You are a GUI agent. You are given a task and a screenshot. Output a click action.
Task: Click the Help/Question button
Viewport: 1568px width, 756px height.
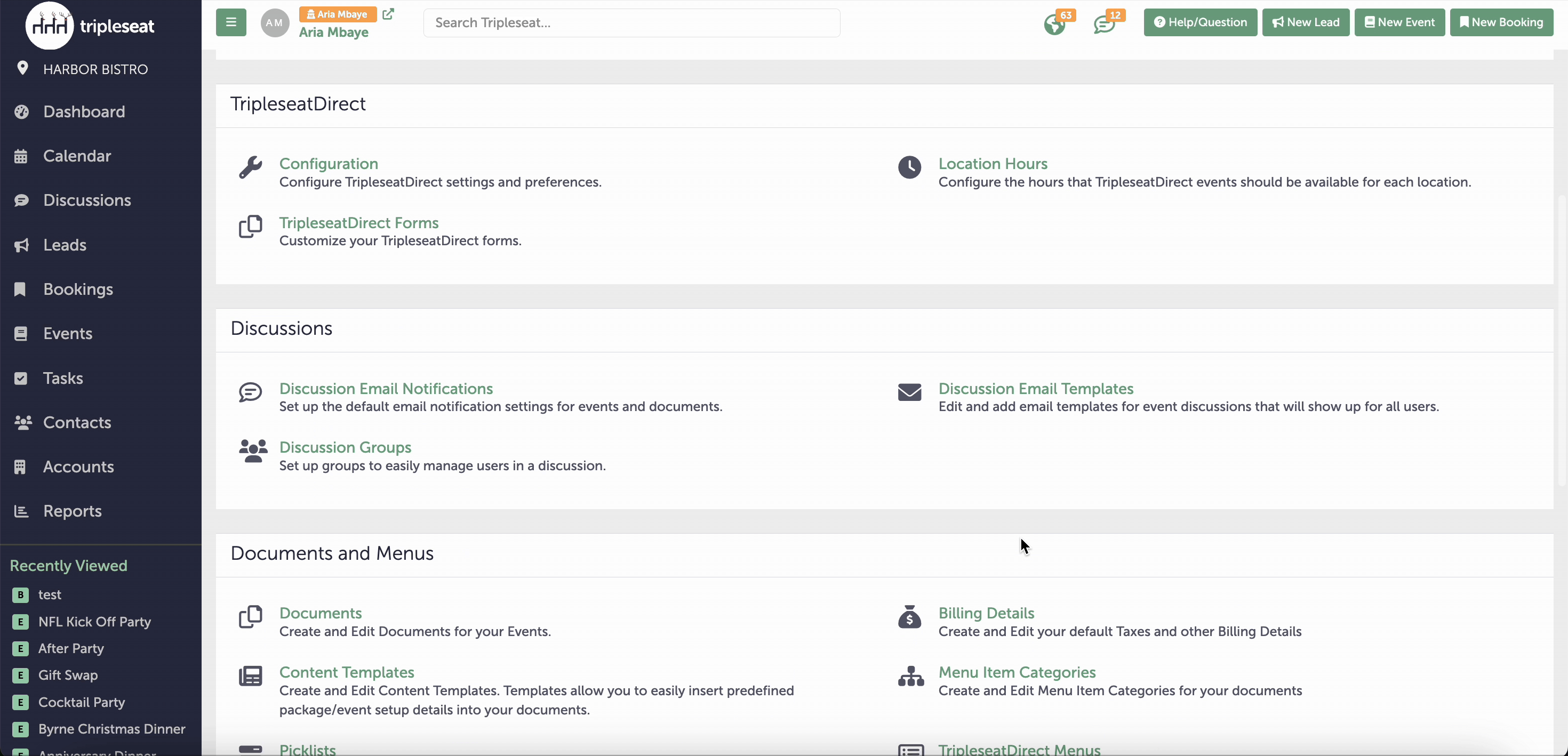click(1200, 22)
